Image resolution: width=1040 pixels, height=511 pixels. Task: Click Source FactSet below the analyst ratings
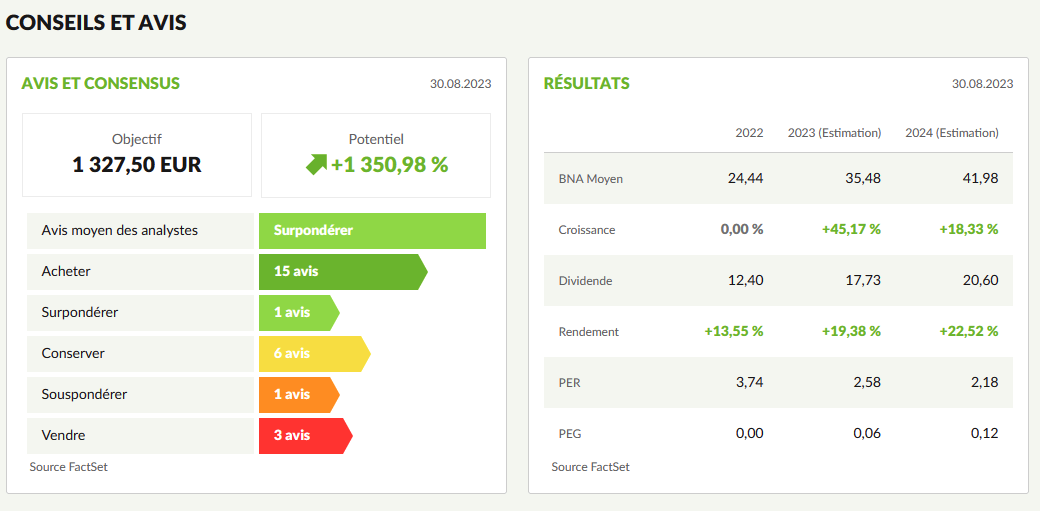(x=68, y=467)
